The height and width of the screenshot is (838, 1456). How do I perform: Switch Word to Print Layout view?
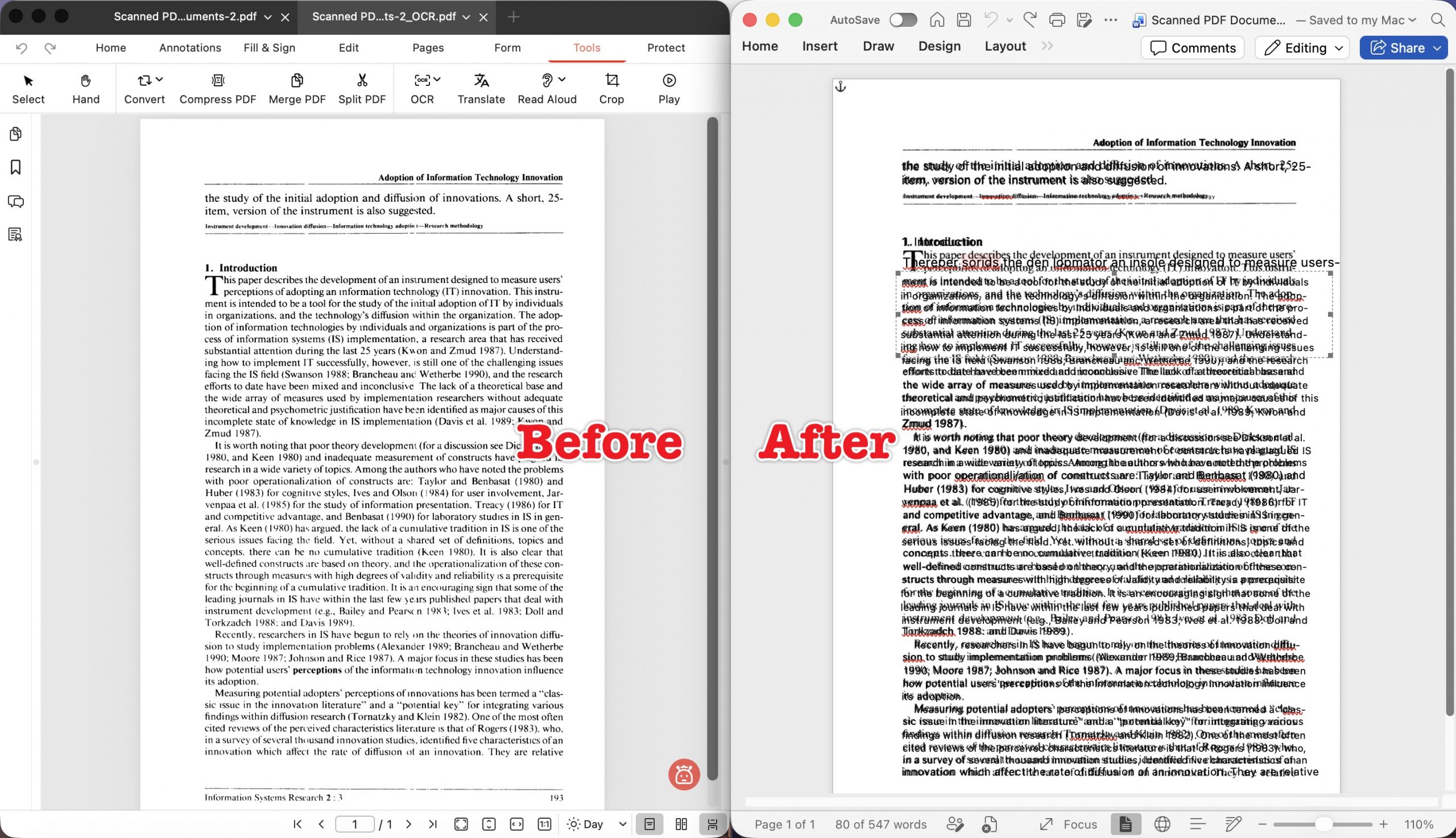coord(1125,824)
